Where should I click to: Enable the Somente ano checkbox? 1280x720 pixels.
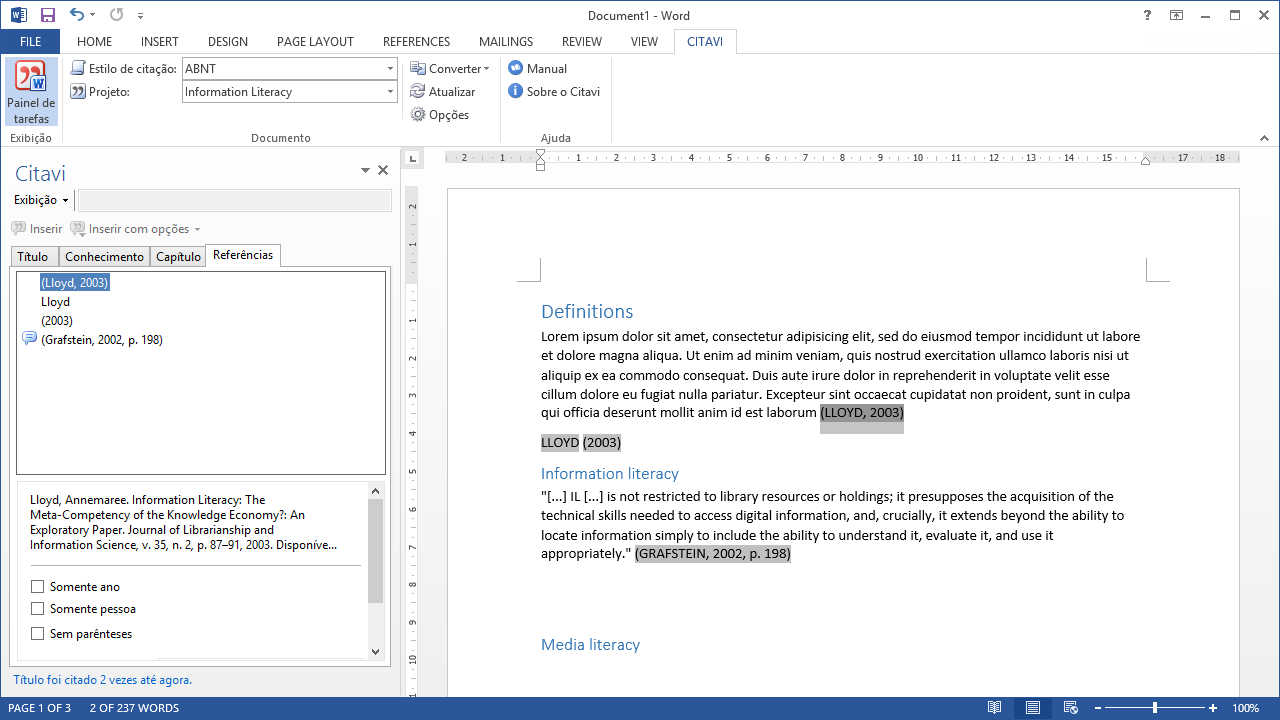(38, 587)
